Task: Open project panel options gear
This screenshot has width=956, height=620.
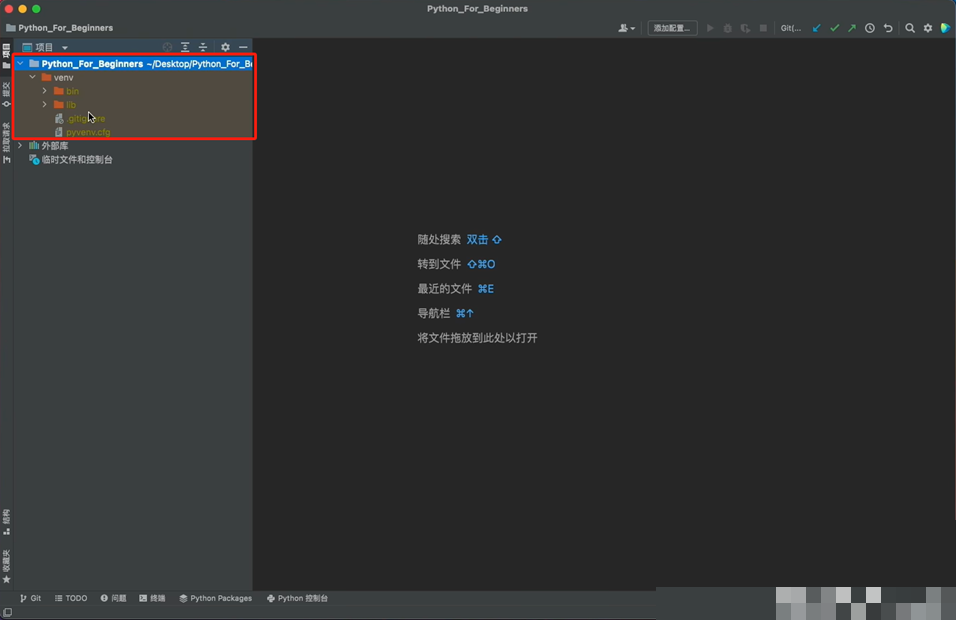Action: (225, 47)
